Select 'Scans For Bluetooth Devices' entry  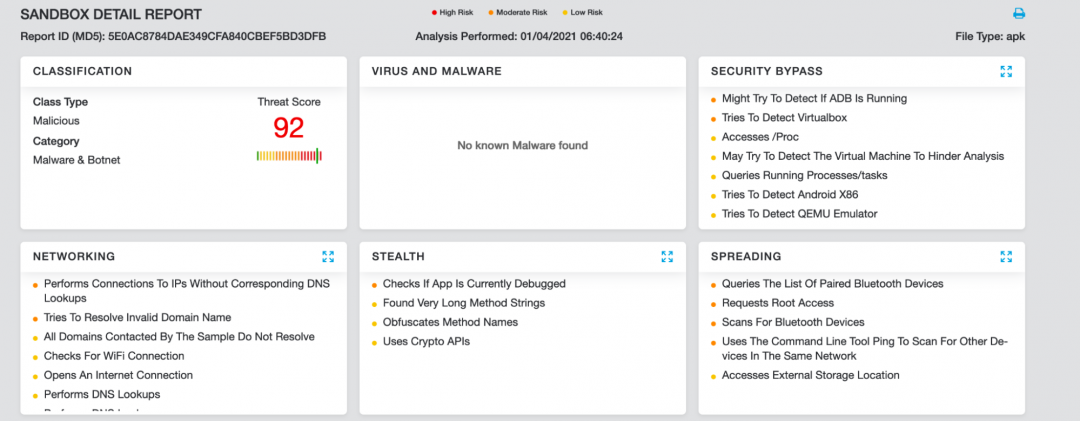point(793,323)
